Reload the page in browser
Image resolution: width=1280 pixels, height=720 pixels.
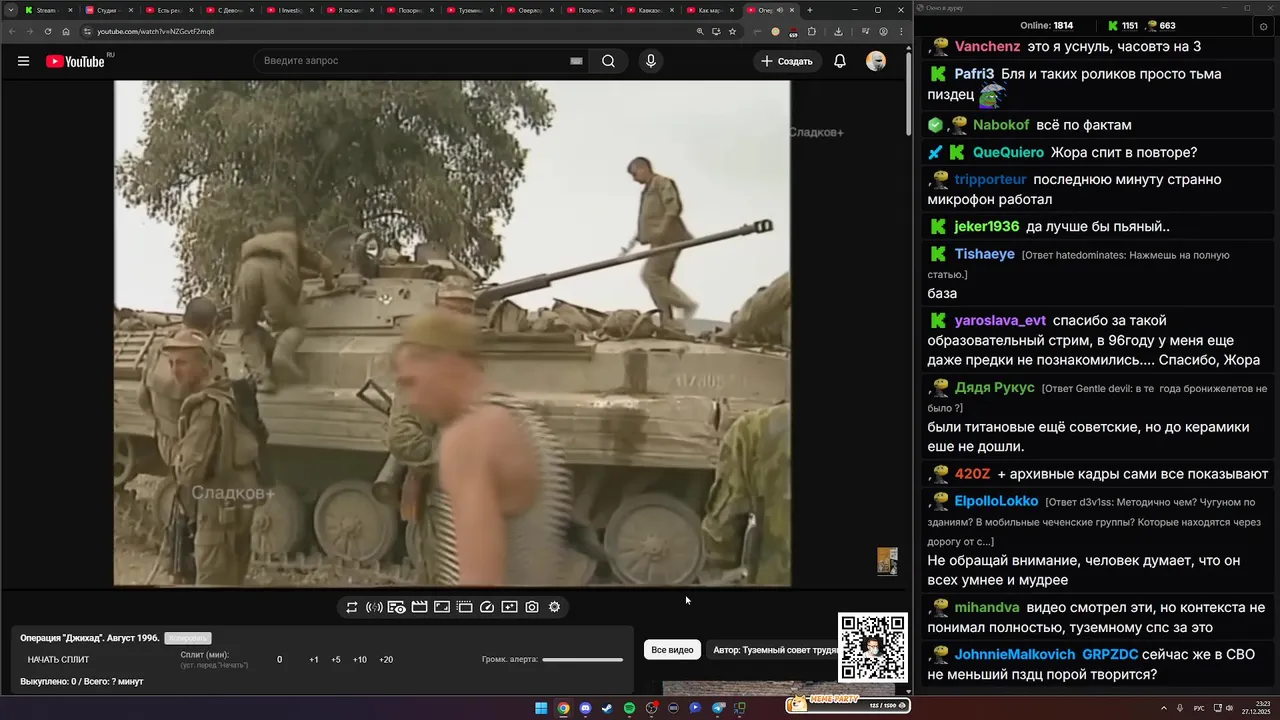pyautogui.click(x=47, y=31)
